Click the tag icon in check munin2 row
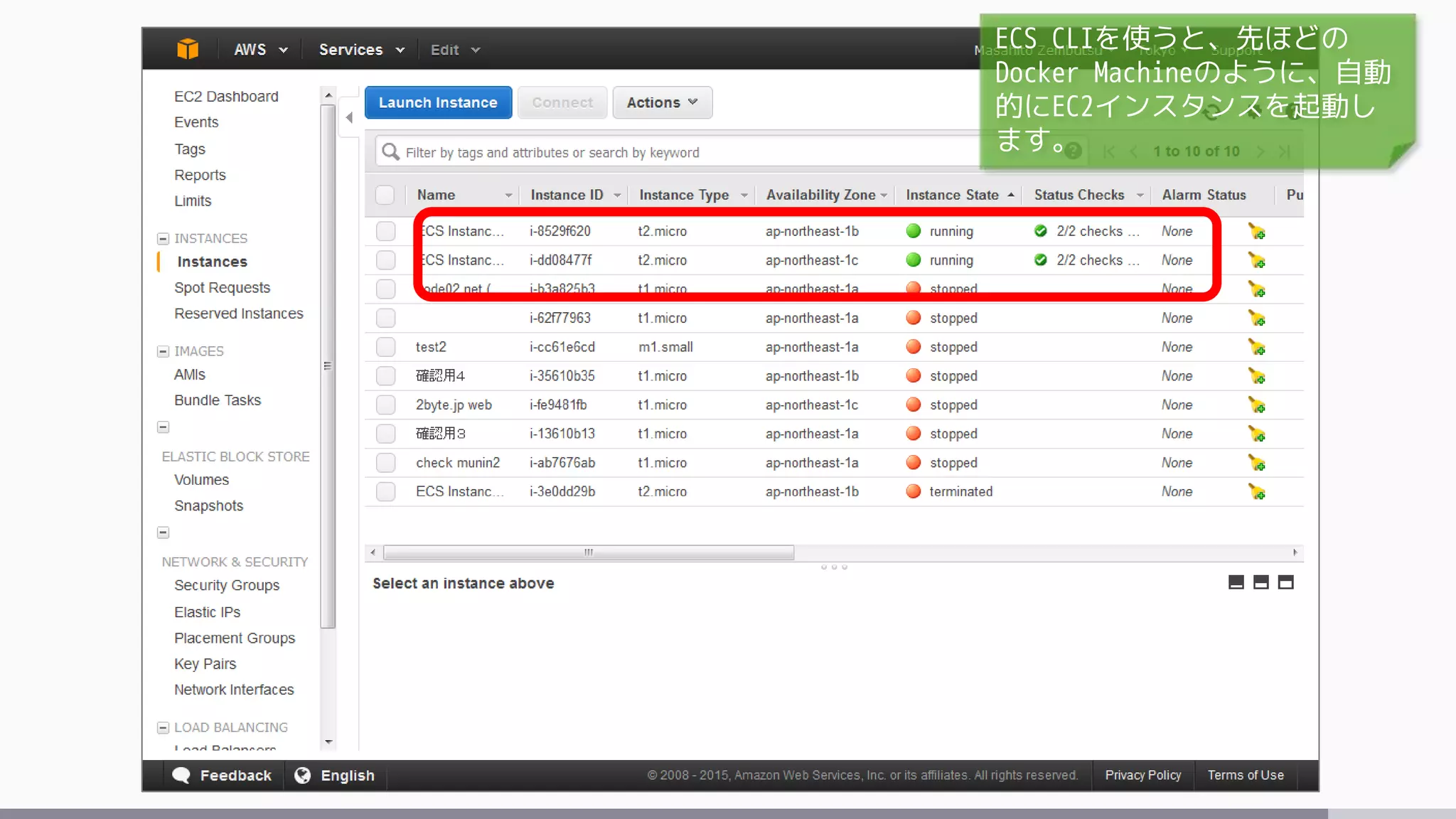The image size is (1456, 819). pos(1257,464)
